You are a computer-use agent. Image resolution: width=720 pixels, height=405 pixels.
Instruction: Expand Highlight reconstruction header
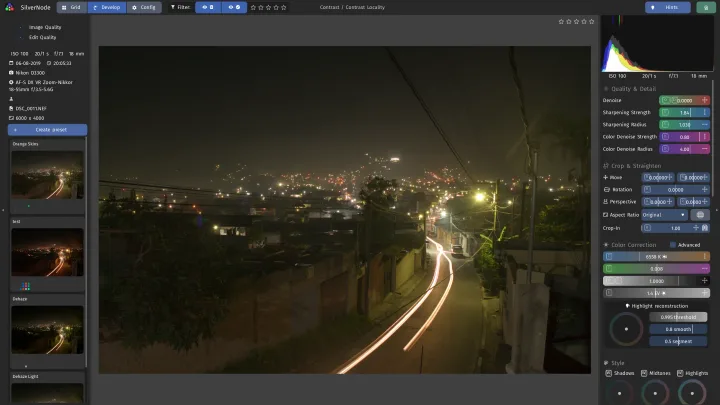point(657,306)
